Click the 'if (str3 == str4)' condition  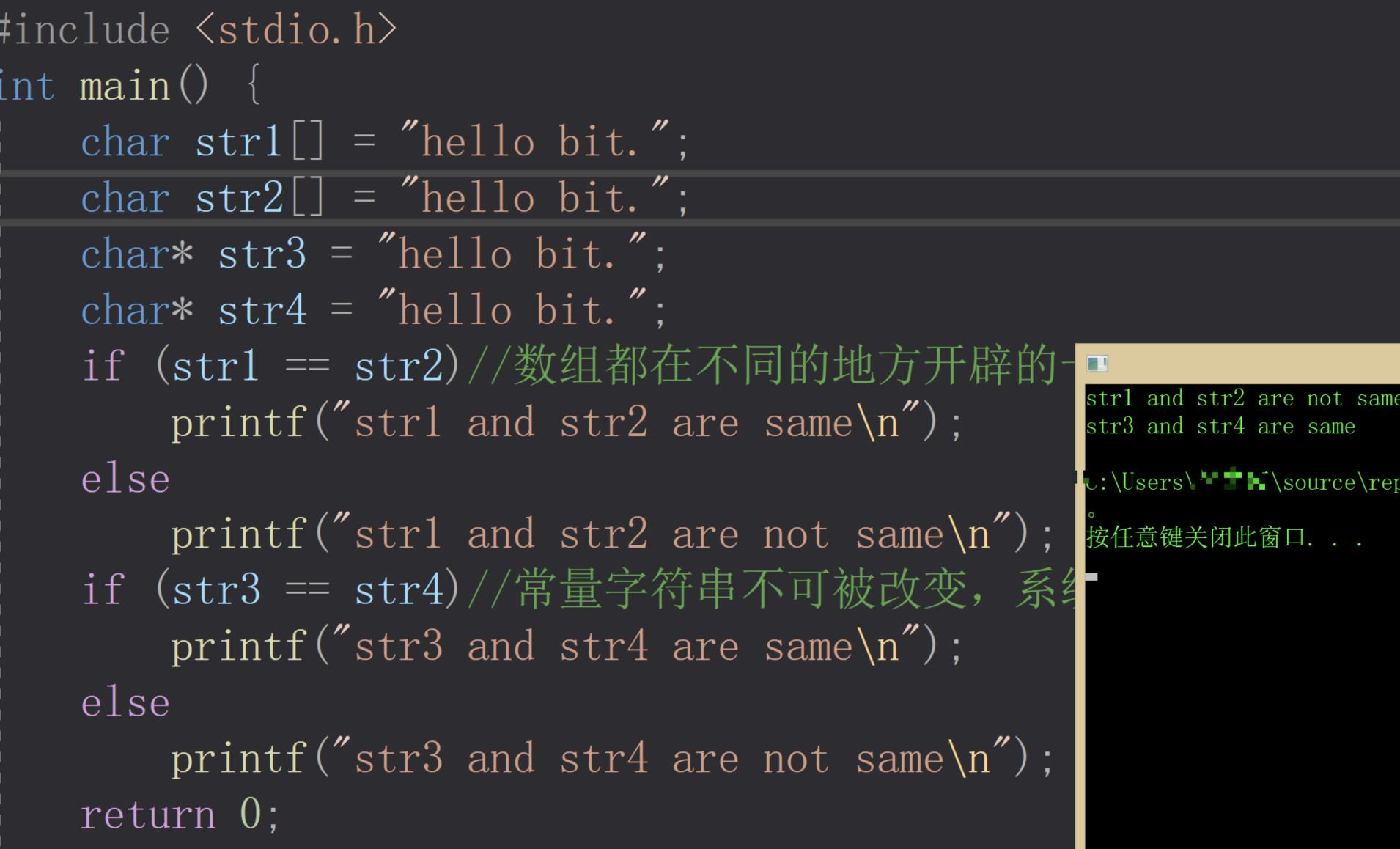click(x=271, y=590)
